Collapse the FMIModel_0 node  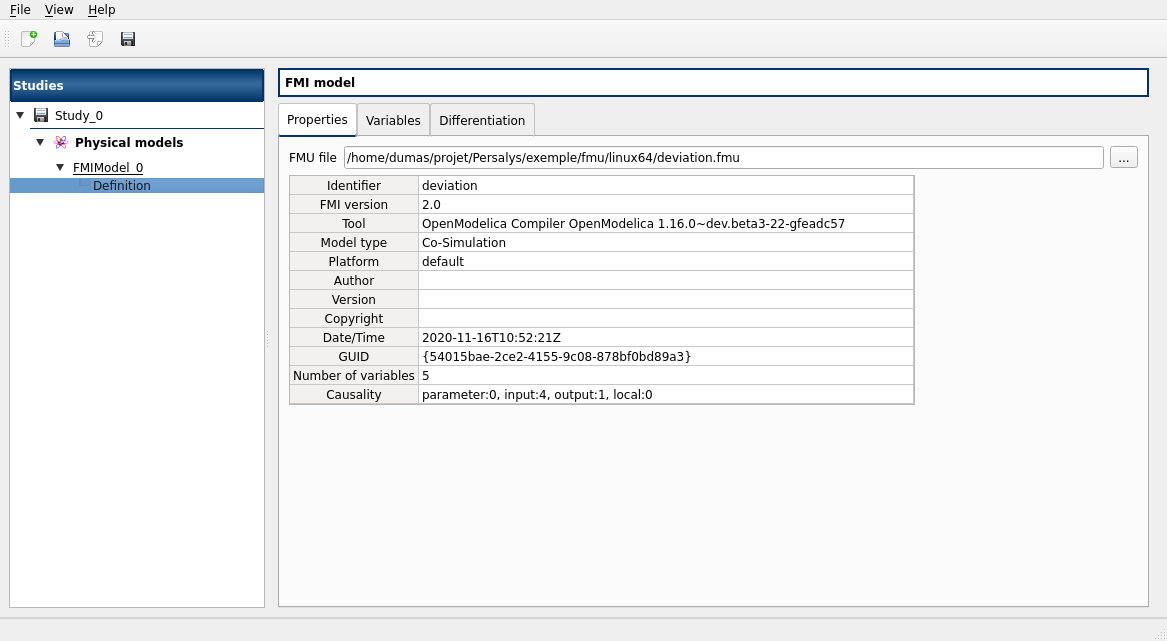(60, 168)
